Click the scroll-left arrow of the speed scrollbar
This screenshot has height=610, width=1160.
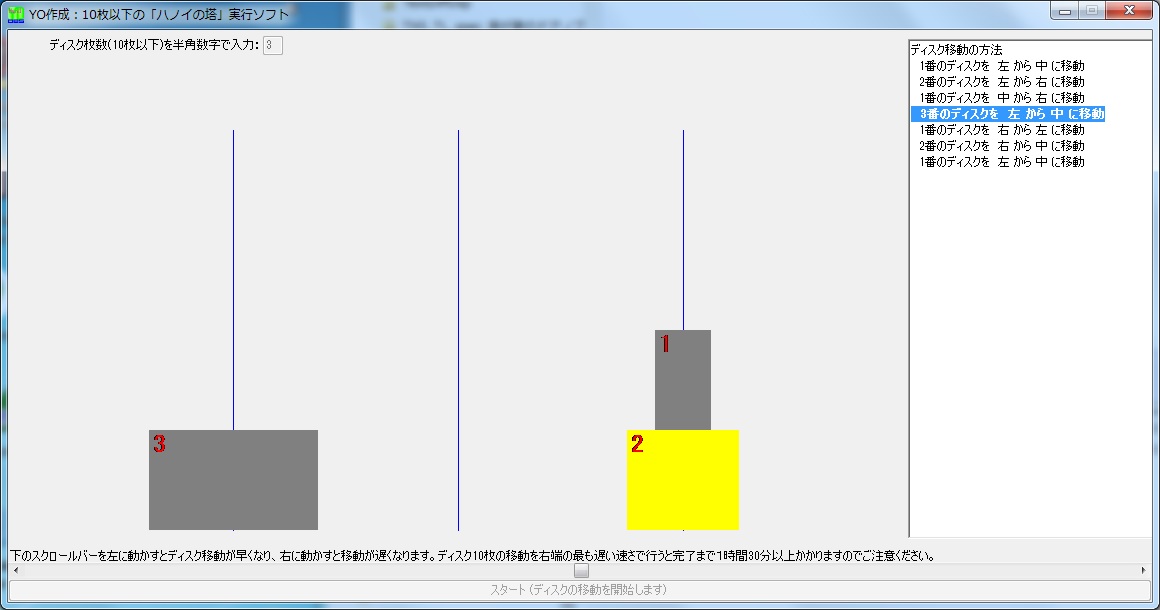pyautogui.click(x=15, y=571)
